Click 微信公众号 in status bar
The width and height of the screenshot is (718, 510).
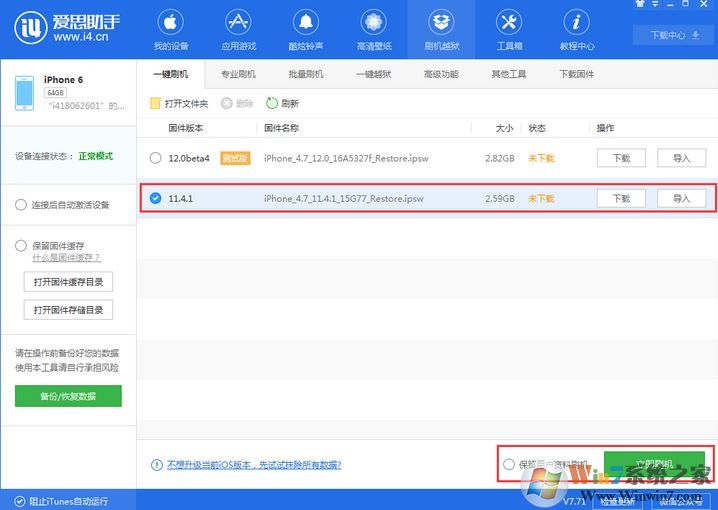click(x=680, y=501)
